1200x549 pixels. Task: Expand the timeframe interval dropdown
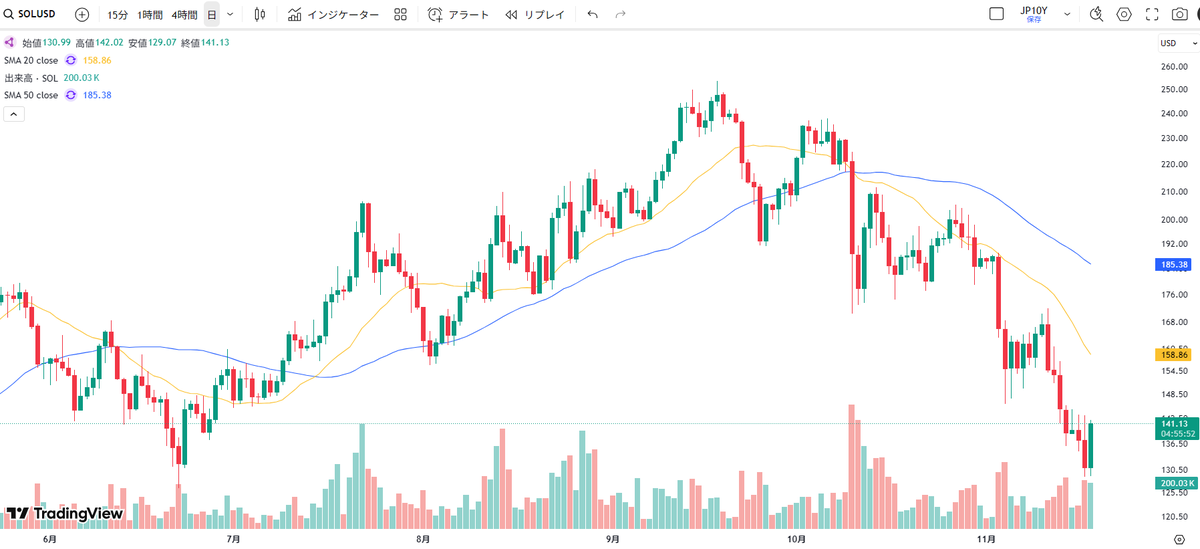point(231,15)
